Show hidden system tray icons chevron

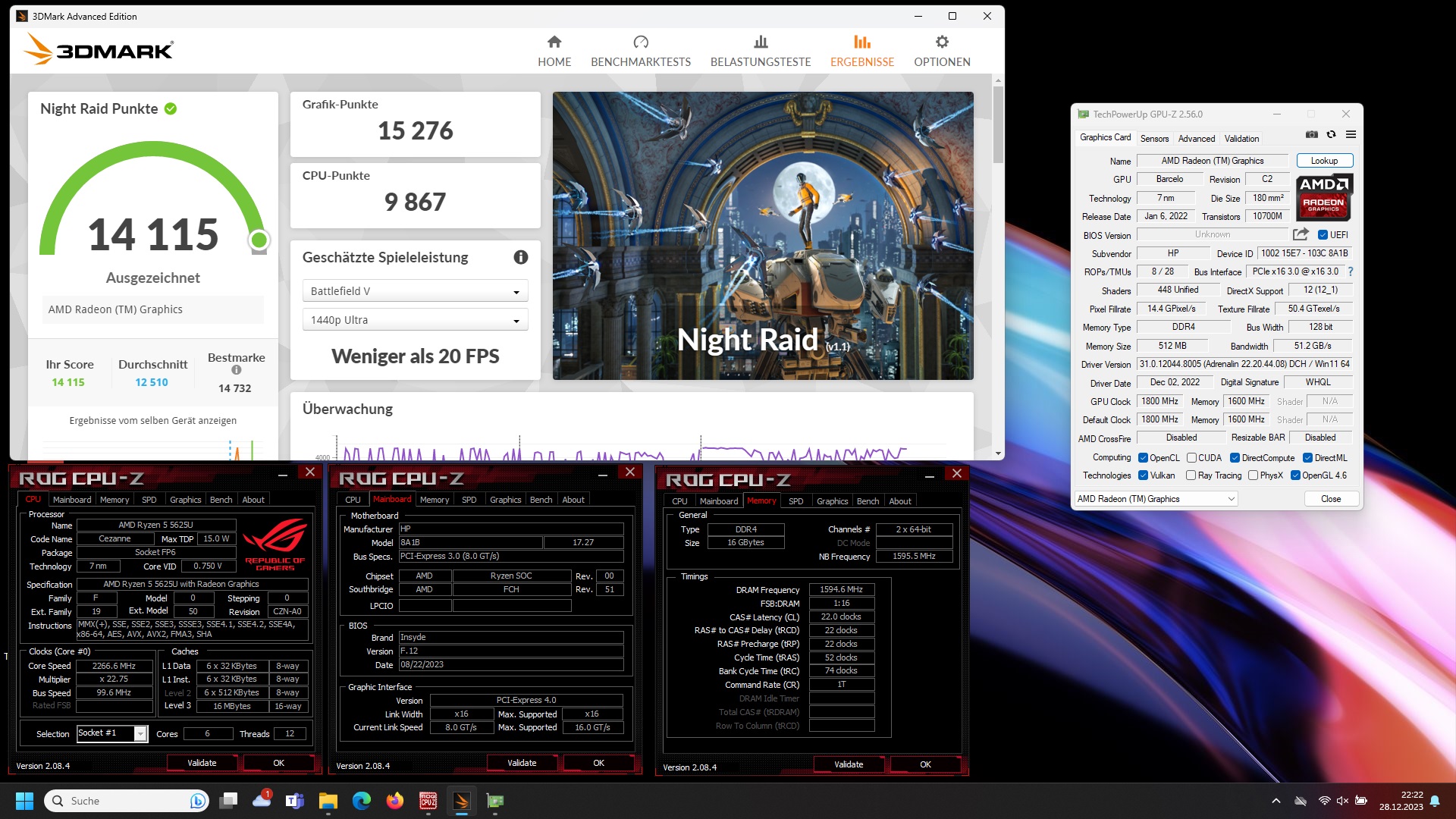(1276, 801)
